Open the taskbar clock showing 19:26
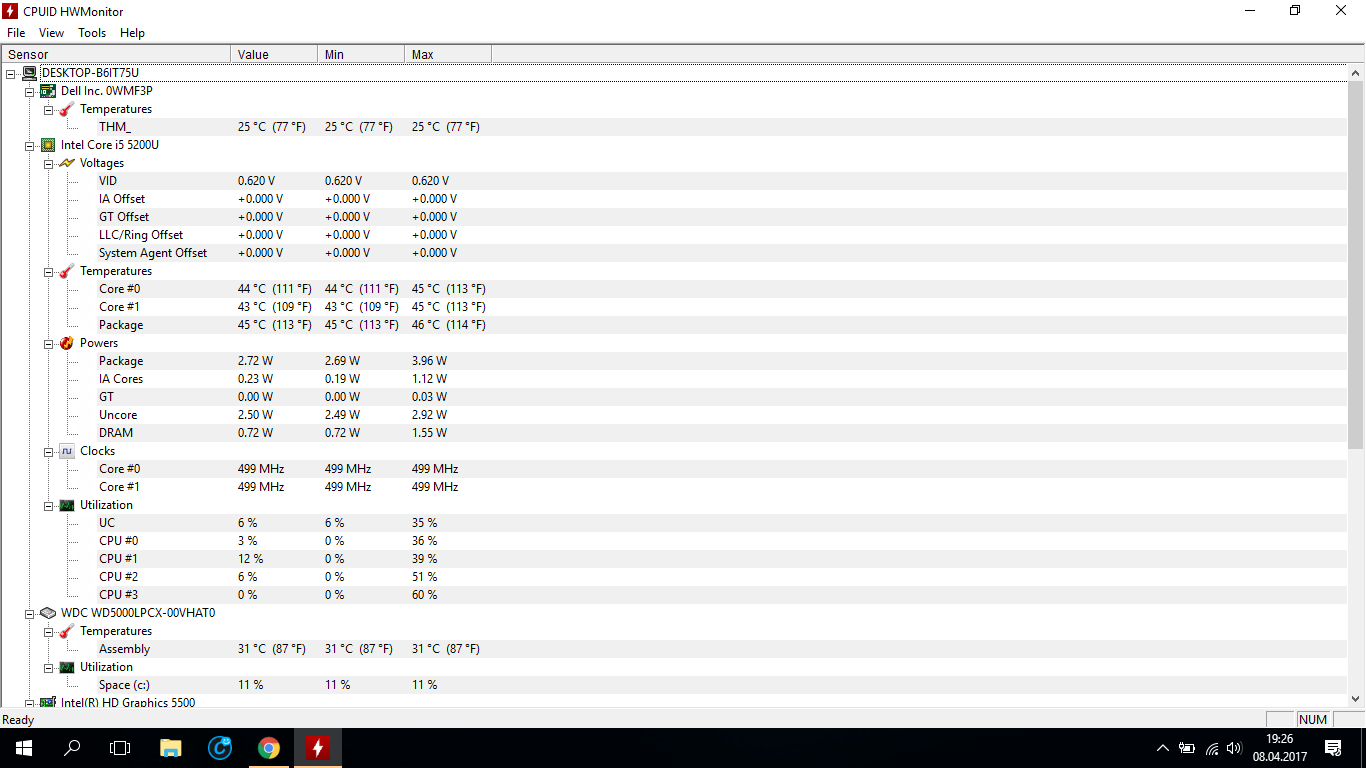Screen dimensions: 1366x768 tap(1279, 748)
